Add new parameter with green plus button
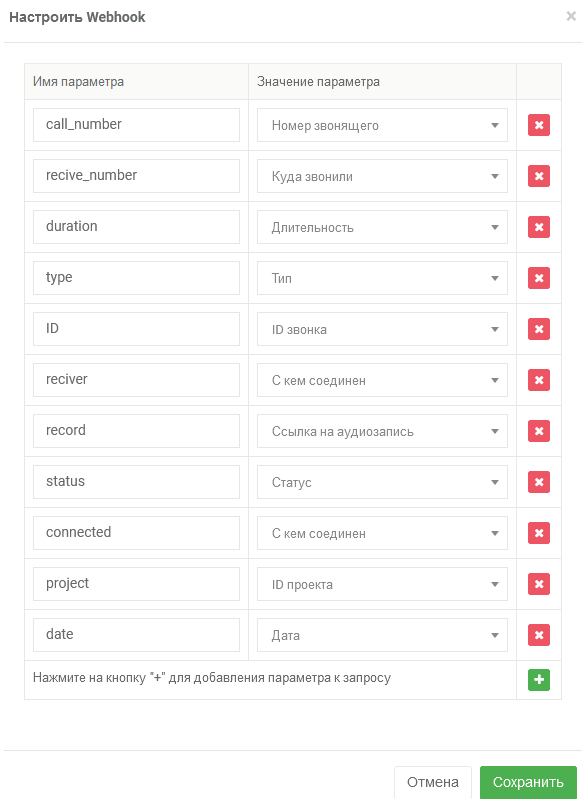Screen dimensions: 582x799 tap(539, 680)
